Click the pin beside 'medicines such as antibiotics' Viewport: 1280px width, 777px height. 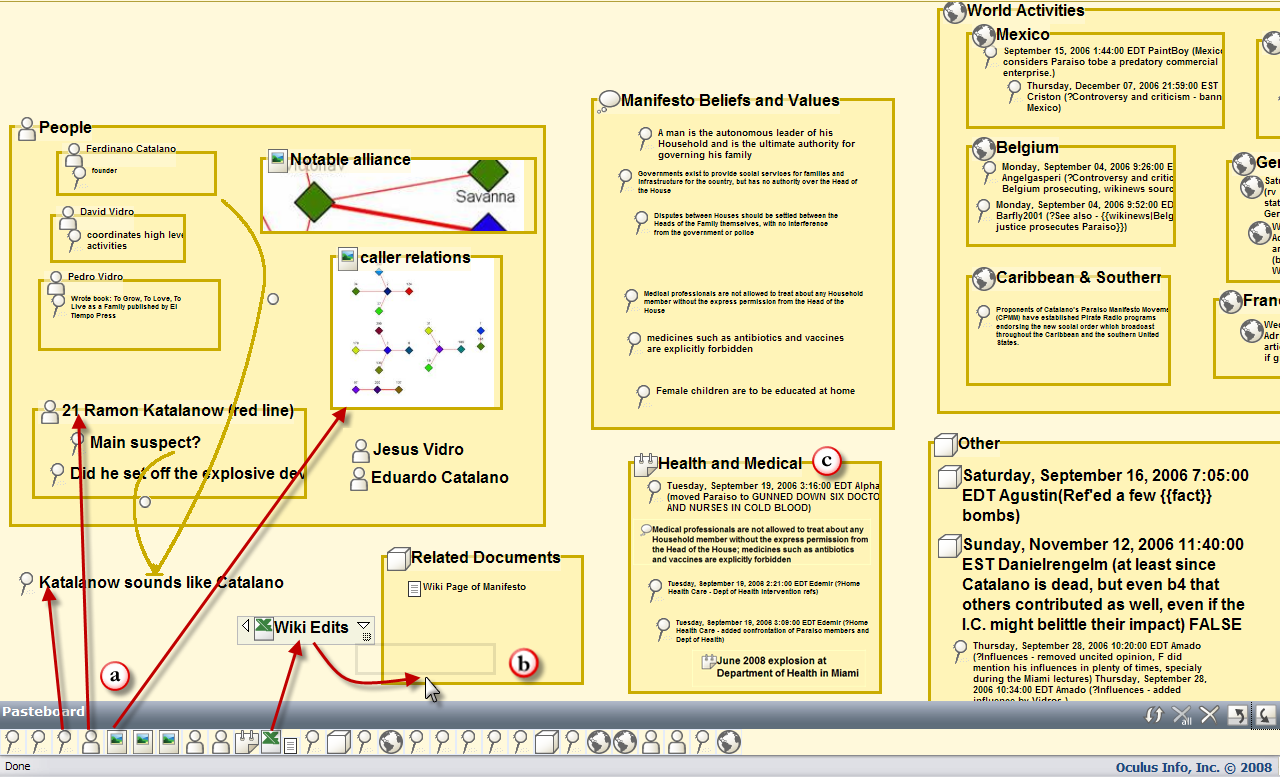tap(633, 343)
